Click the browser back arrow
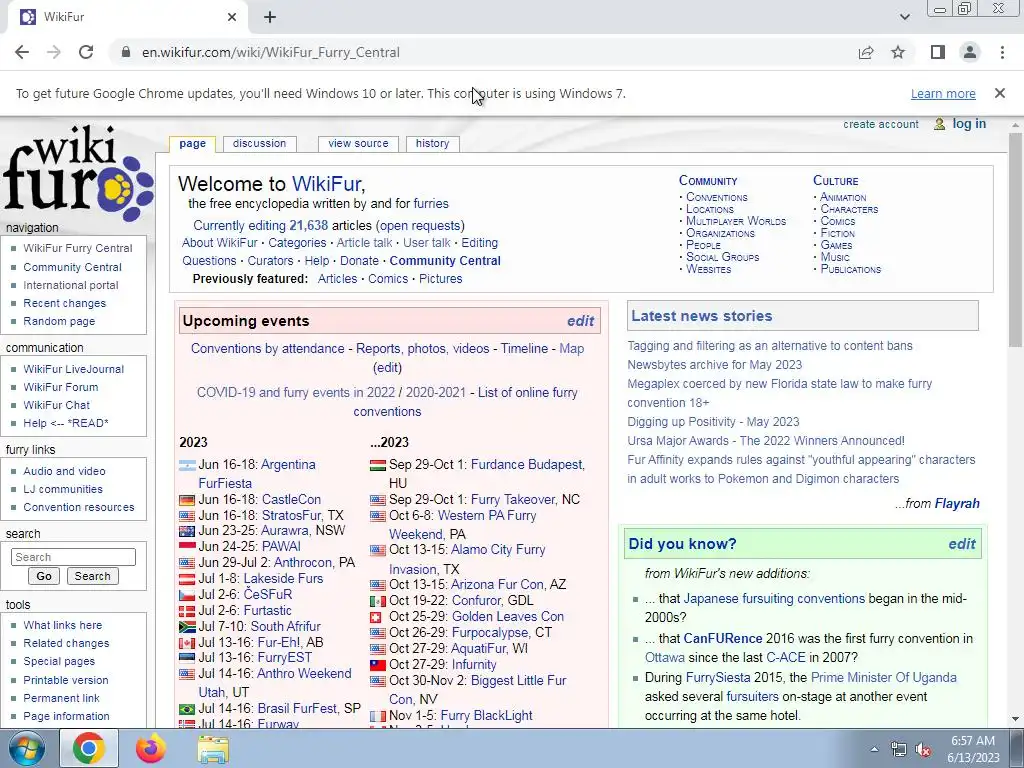 click(22, 52)
